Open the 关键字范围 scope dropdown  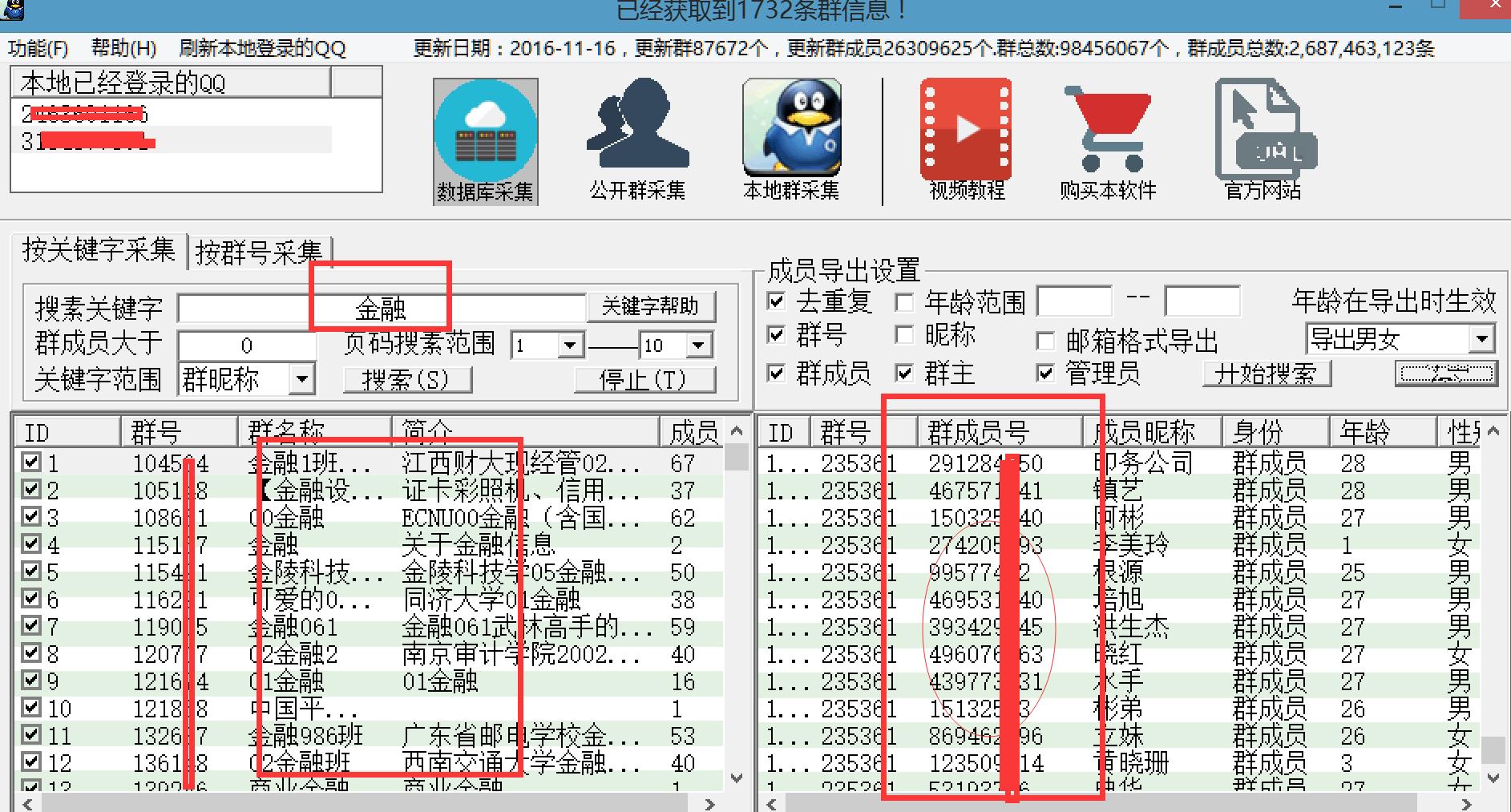point(303,379)
